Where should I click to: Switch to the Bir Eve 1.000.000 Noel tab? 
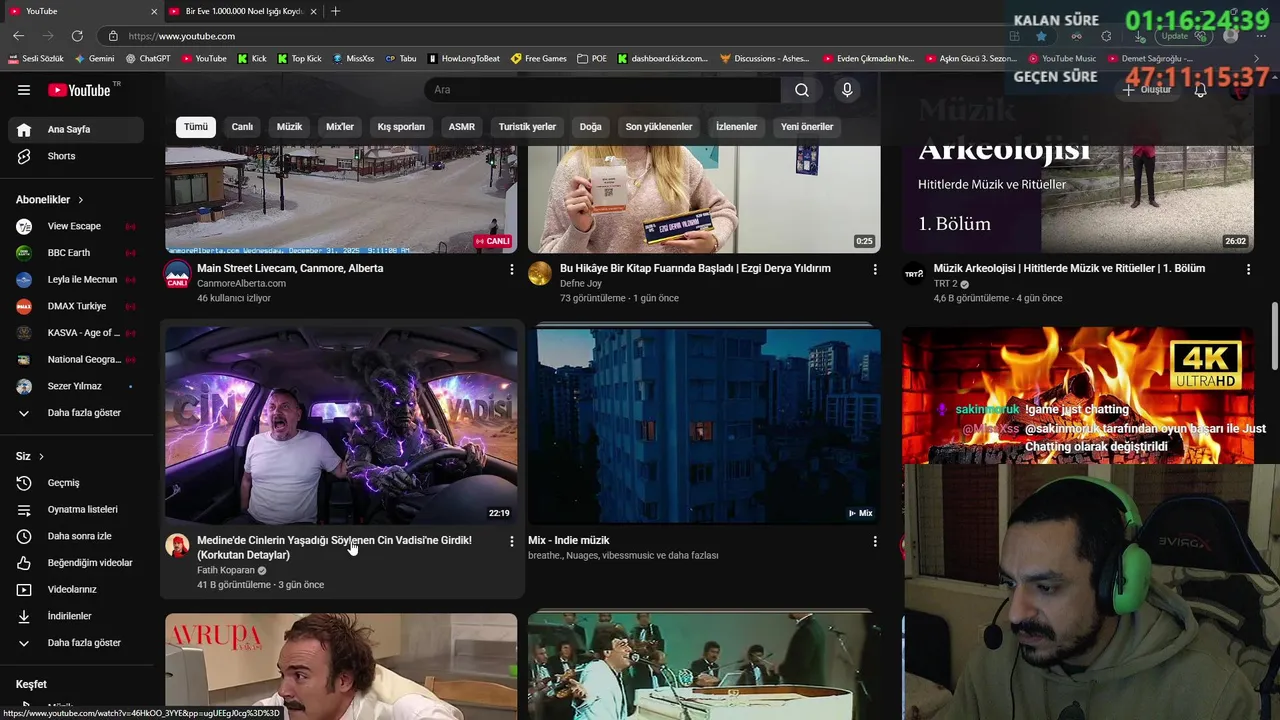243,11
